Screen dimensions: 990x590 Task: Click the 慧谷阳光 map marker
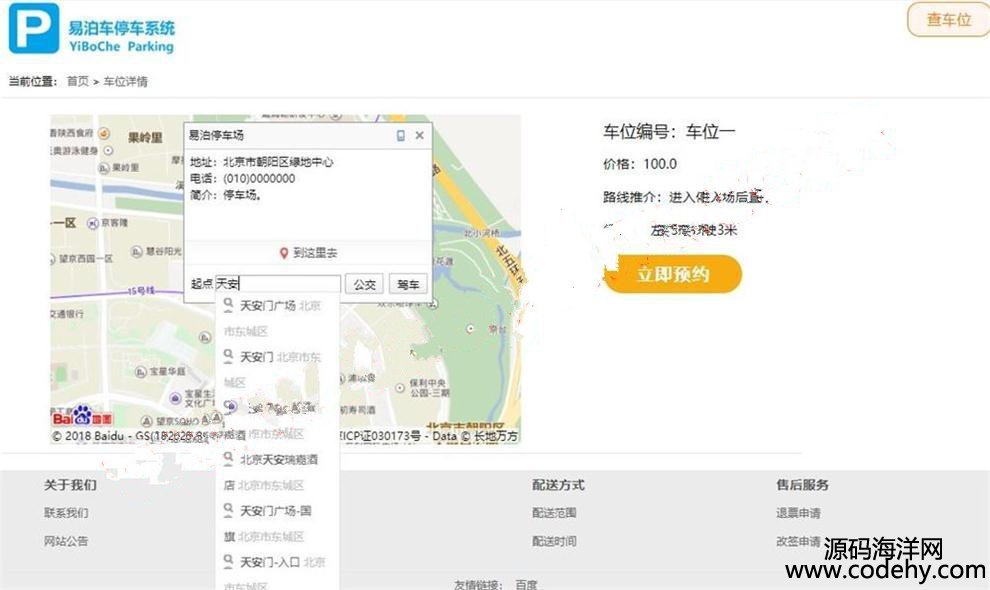137,251
